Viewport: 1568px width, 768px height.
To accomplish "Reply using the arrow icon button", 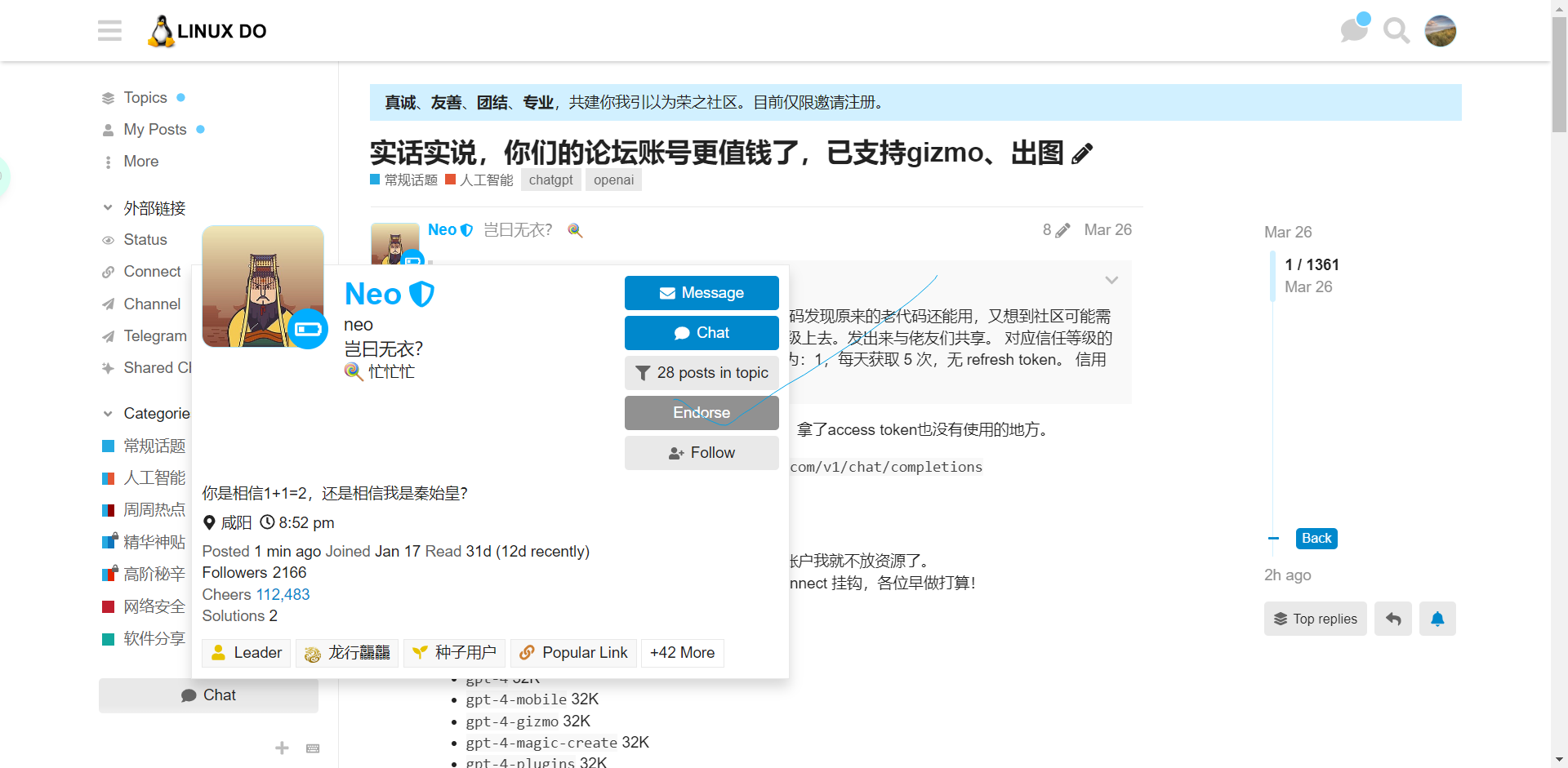I will (x=1393, y=619).
